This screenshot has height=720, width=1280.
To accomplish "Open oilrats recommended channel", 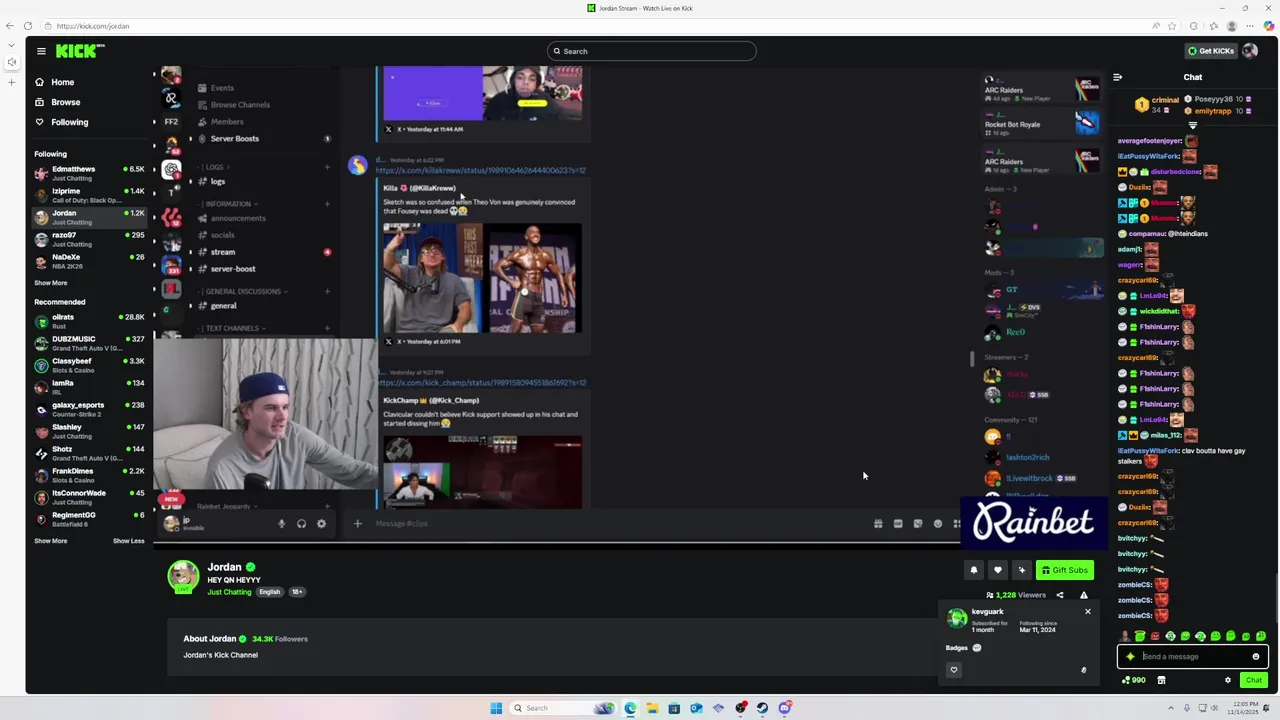I will (90, 321).
